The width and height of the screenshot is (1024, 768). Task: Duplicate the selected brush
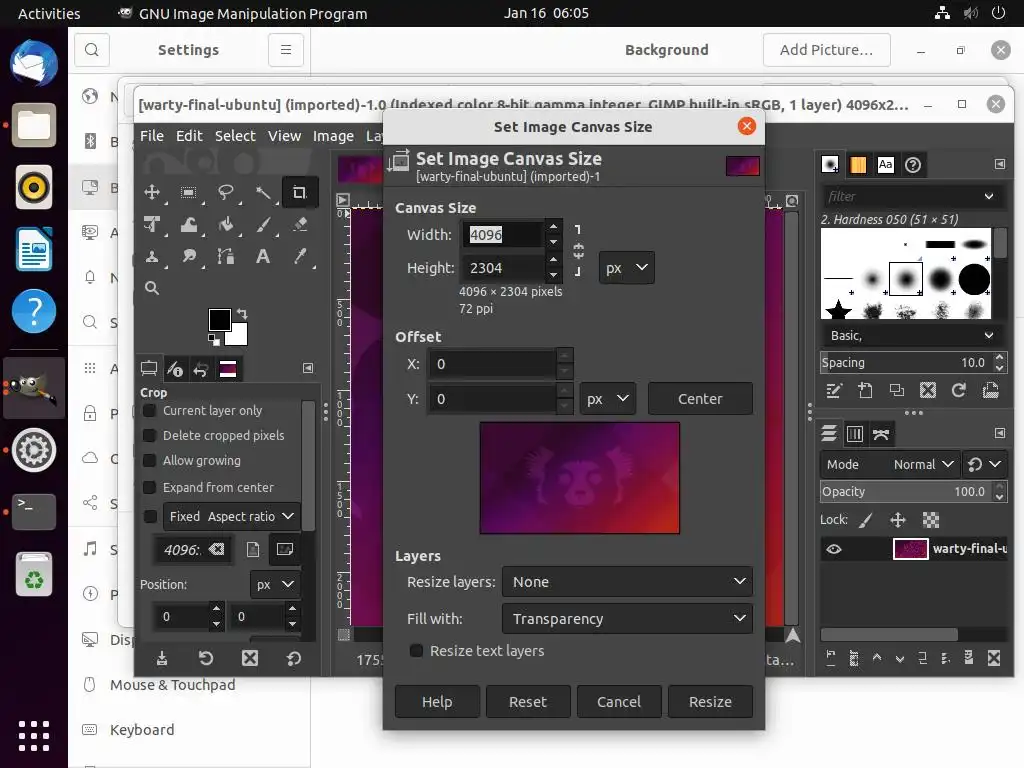tap(897, 391)
